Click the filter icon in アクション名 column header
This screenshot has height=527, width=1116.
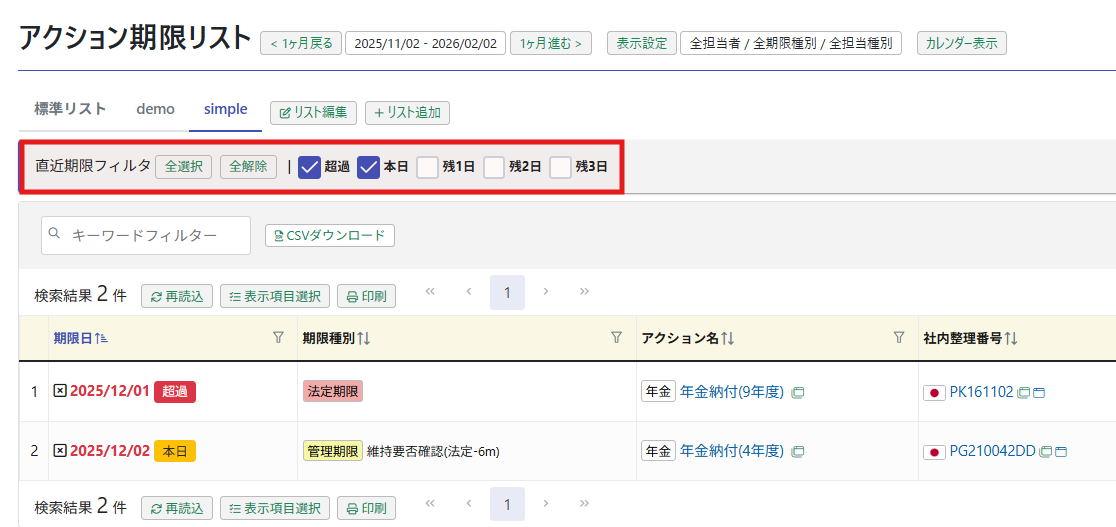coord(899,338)
